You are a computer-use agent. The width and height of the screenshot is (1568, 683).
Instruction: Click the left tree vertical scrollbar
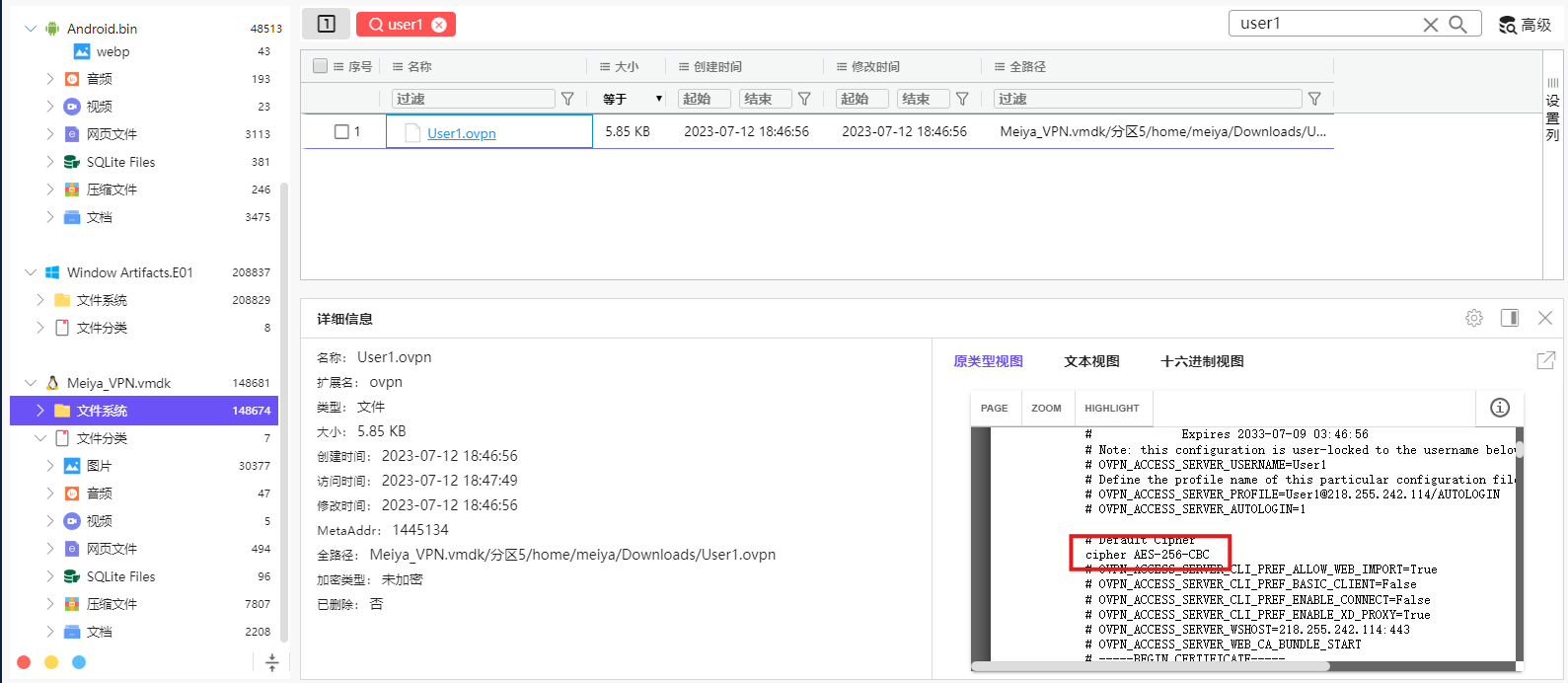tap(284, 412)
